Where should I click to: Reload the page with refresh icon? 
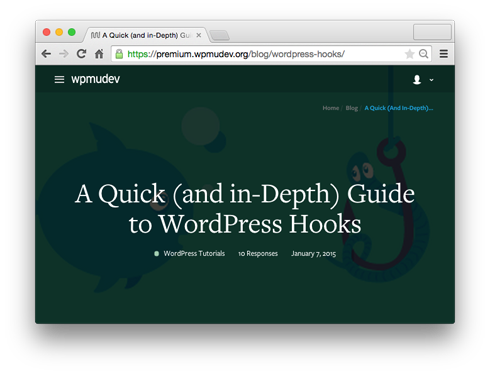click(81, 53)
